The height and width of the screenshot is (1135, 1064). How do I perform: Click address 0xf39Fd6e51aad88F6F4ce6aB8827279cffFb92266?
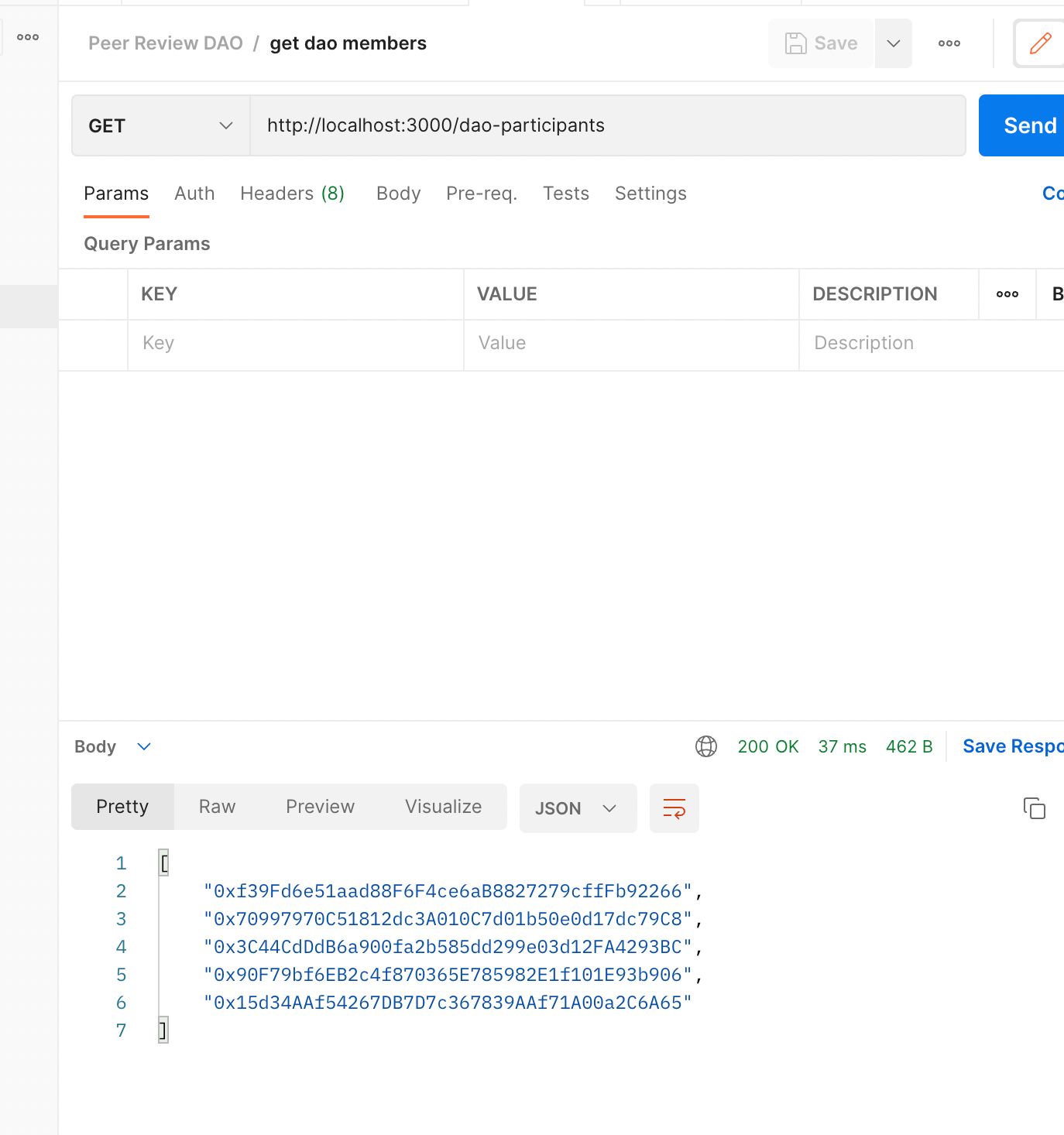pos(448,891)
